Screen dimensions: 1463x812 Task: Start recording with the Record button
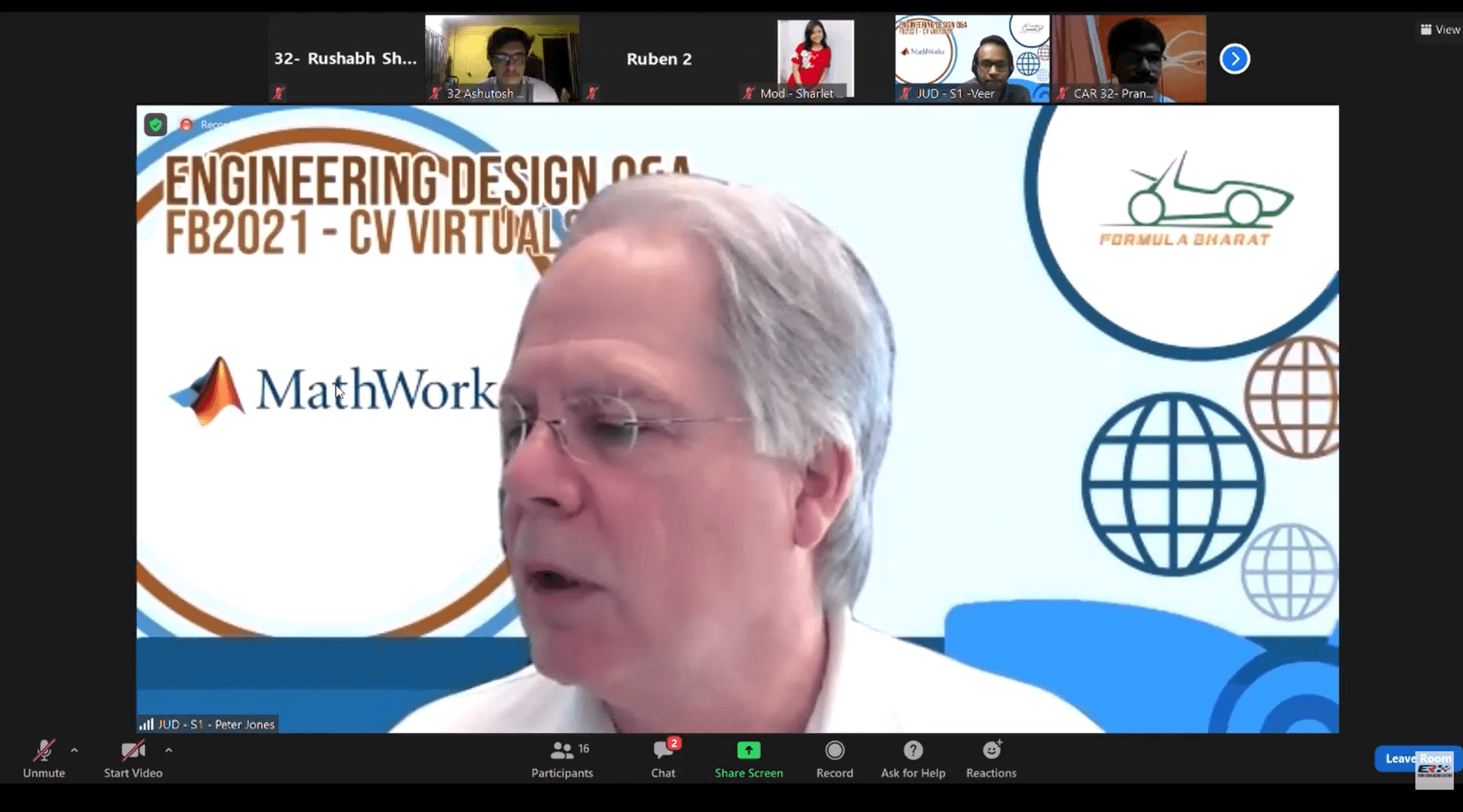(x=834, y=758)
